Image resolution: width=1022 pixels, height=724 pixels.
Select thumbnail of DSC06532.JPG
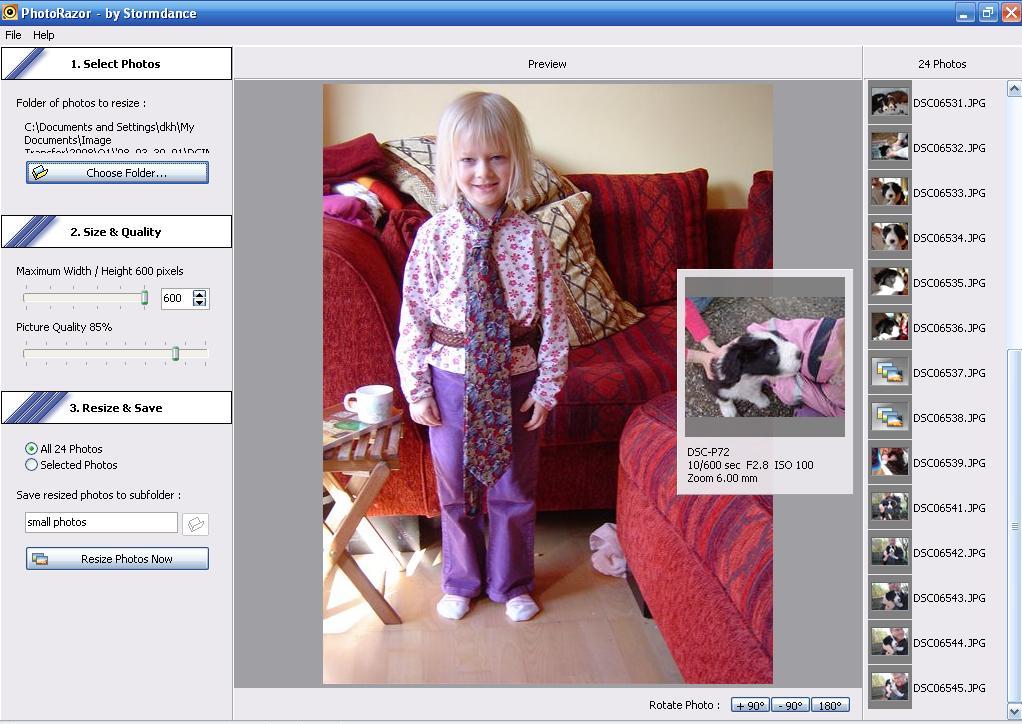tap(890, 147)
